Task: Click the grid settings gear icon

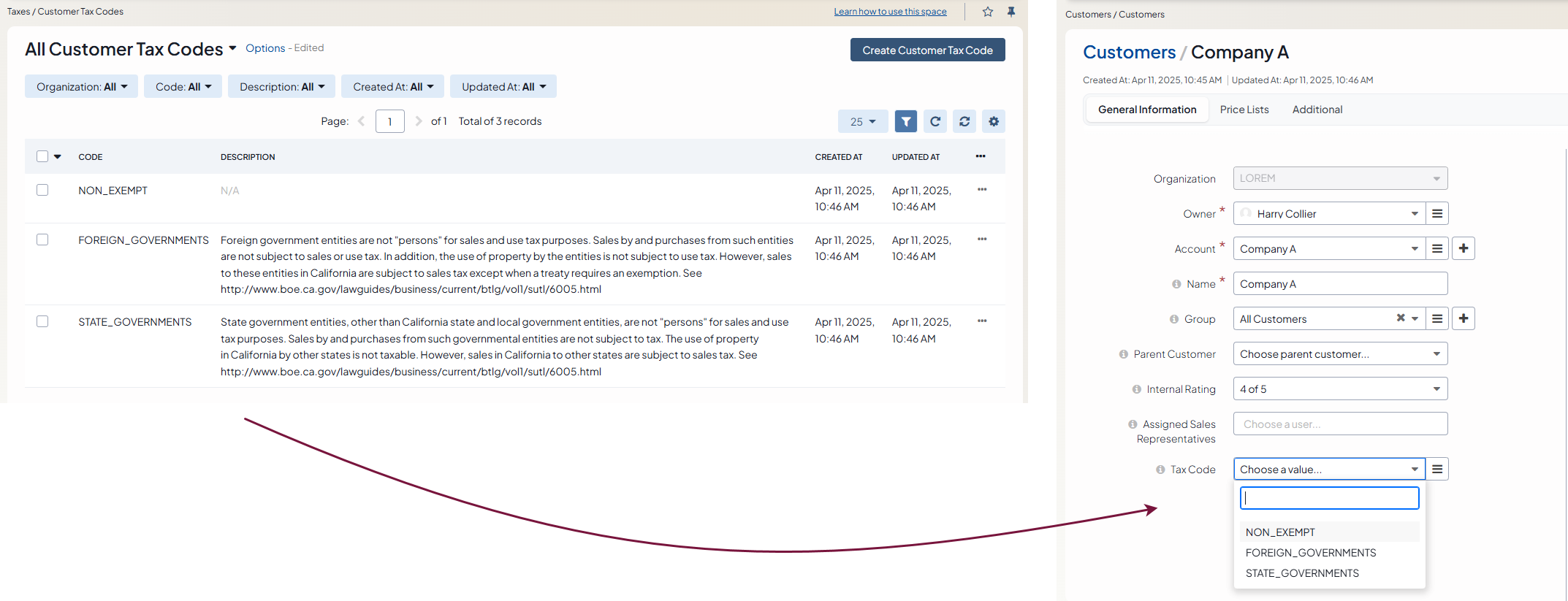Action: 993,121
